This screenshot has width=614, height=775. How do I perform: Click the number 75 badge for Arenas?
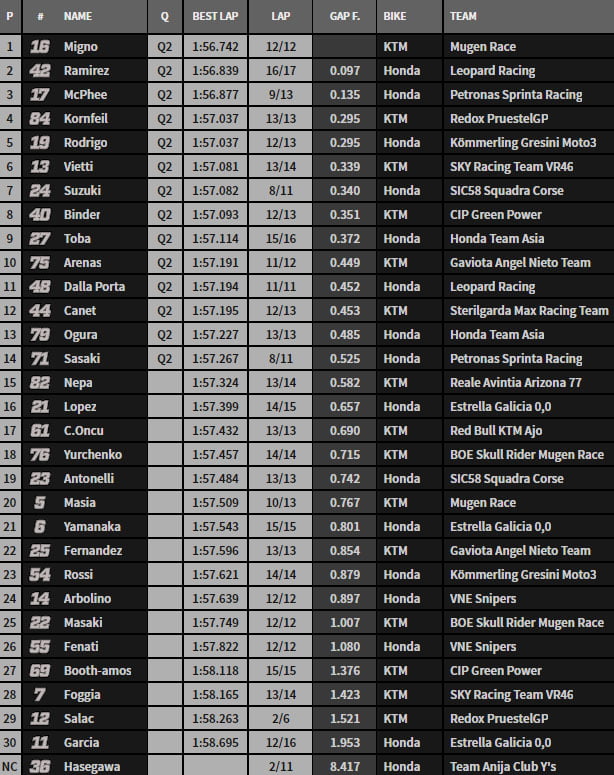tap(39, 263)
